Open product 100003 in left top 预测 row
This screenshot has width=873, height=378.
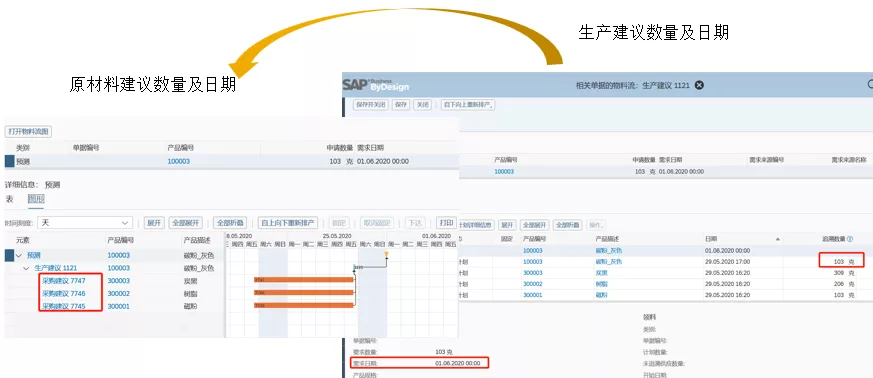coord(179,161)
